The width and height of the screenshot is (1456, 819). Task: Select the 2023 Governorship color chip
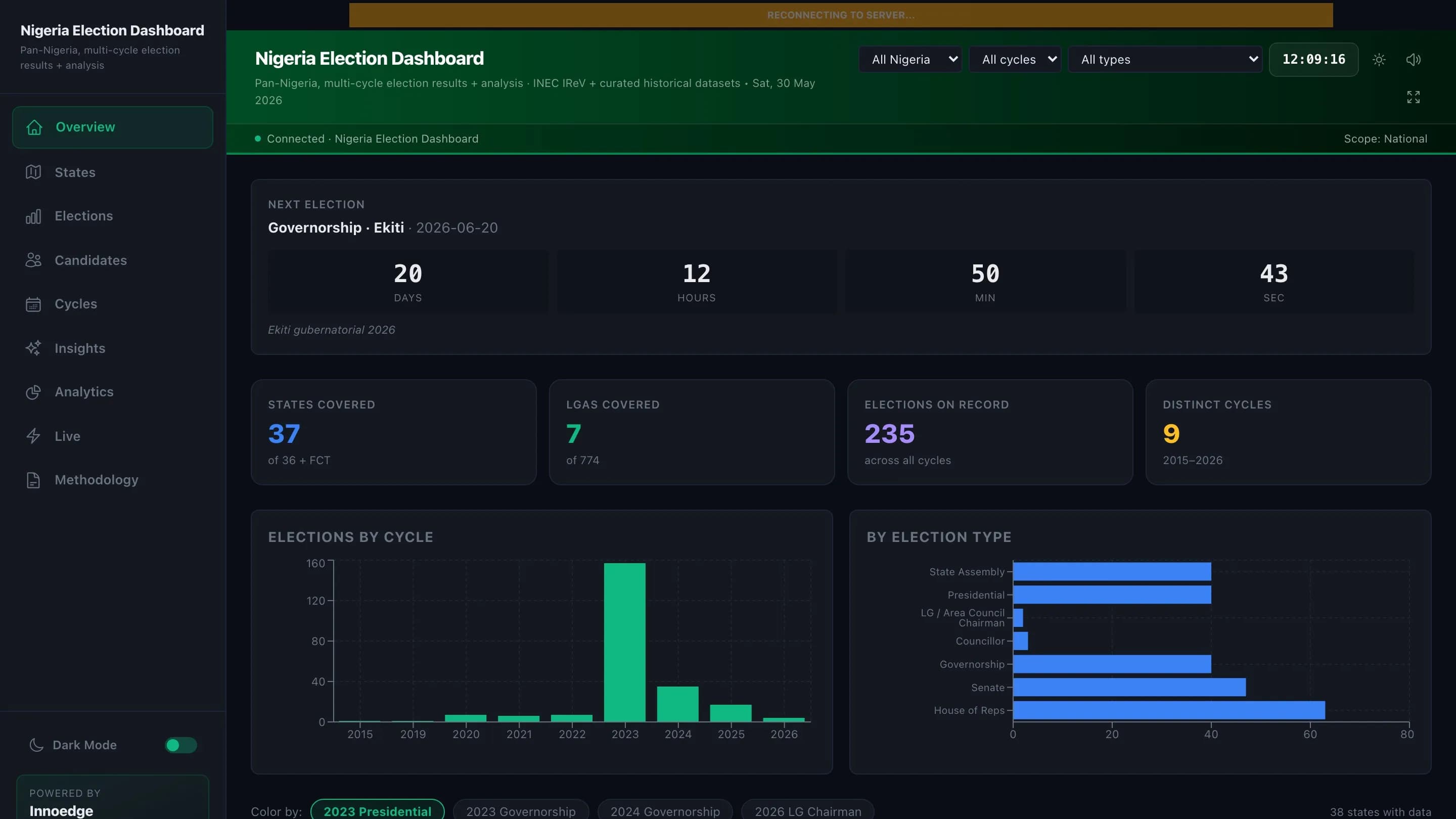521,810
